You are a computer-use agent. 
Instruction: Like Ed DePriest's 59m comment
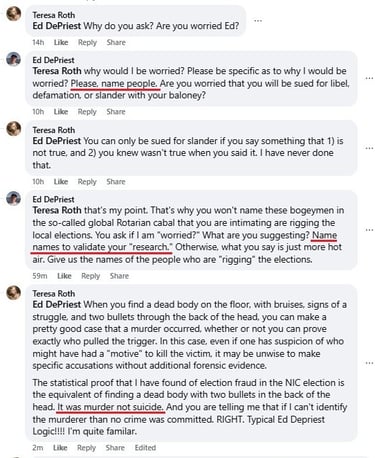pyautogui.click(x=64, y=276)
